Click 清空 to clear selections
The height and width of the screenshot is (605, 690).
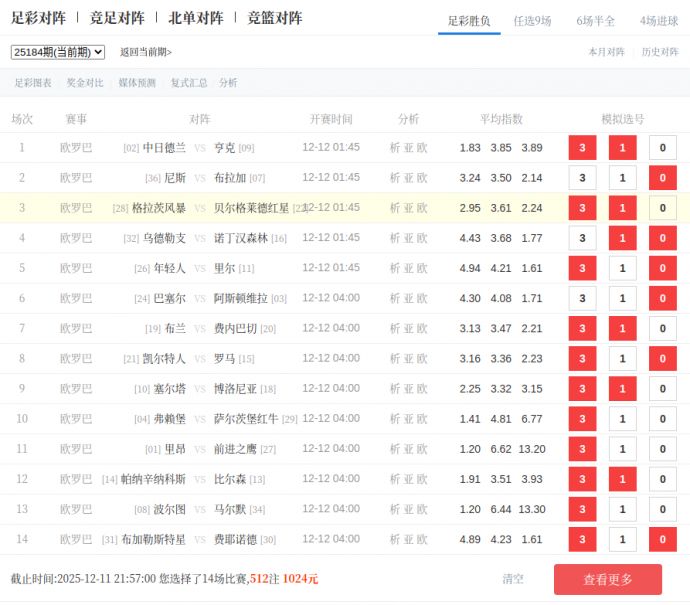point(513,579)
